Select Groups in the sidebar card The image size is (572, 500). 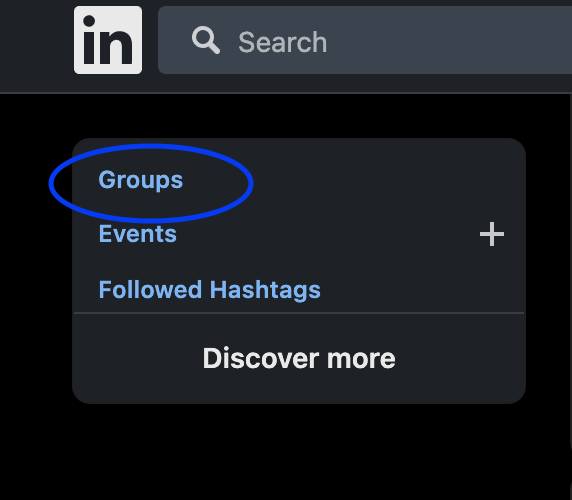pyautogui.click(x=140, y=180)
